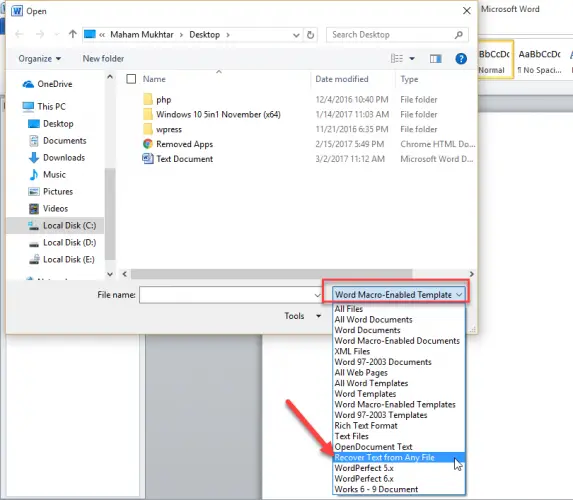Select the php folder icon
Image resolution: width=573 pixels, height=500 pixels.
(148, 99)
